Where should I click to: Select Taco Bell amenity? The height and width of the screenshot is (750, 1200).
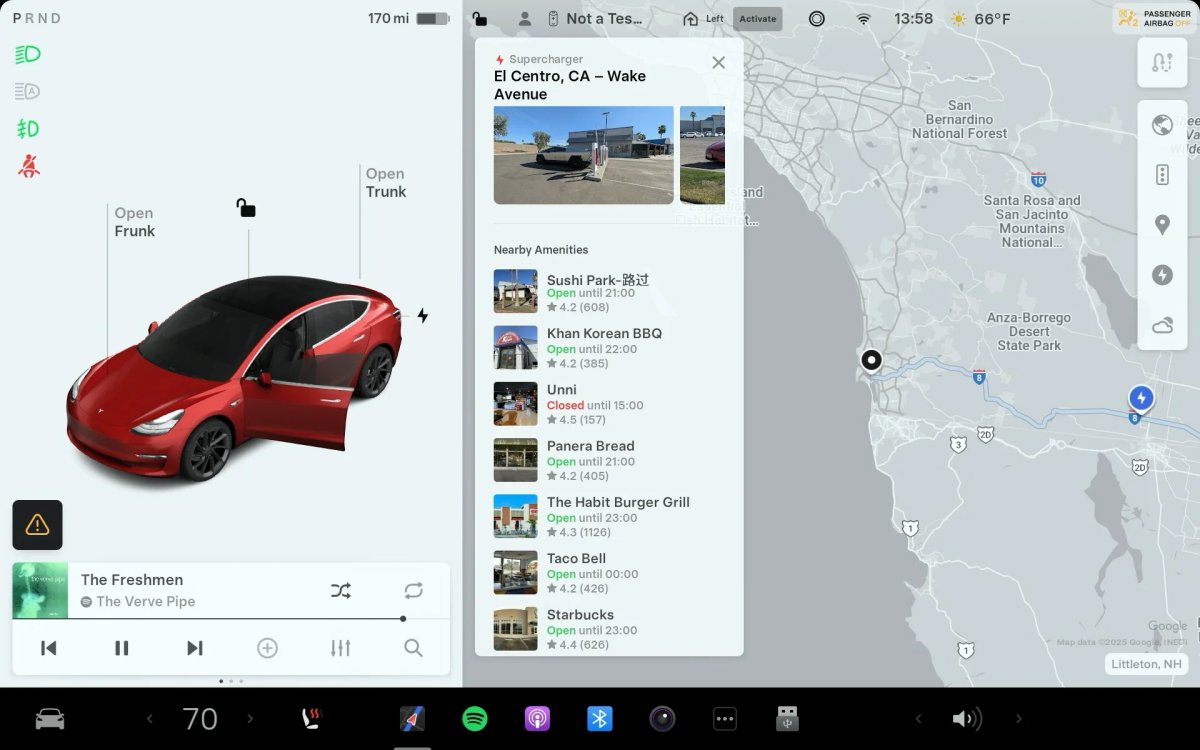pyautogui.click(x=609, y=572)
